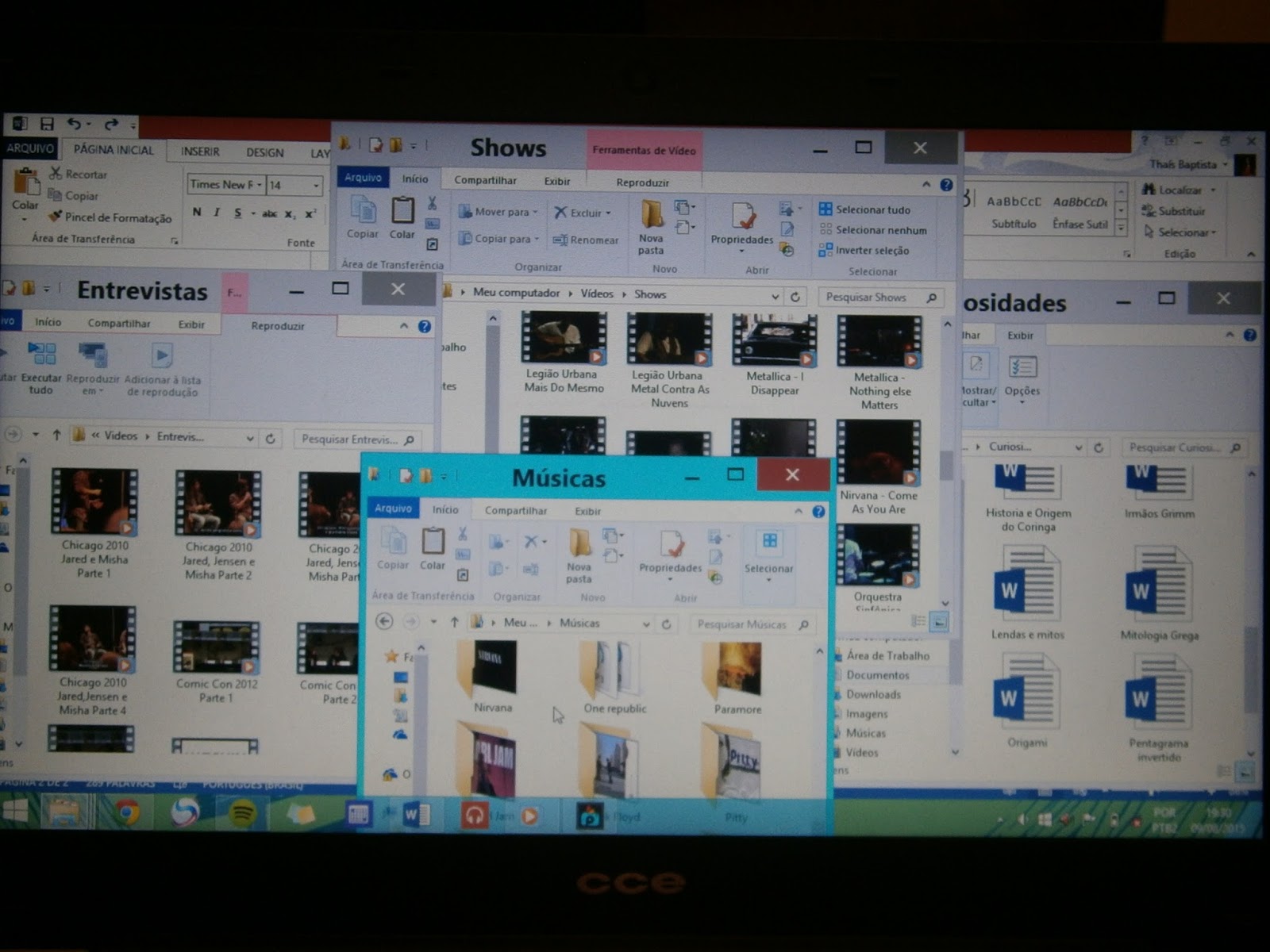Open Downloads in Shows navigation pane
The width and height of the screenshot is (1270, 952).
pos(873,694)
